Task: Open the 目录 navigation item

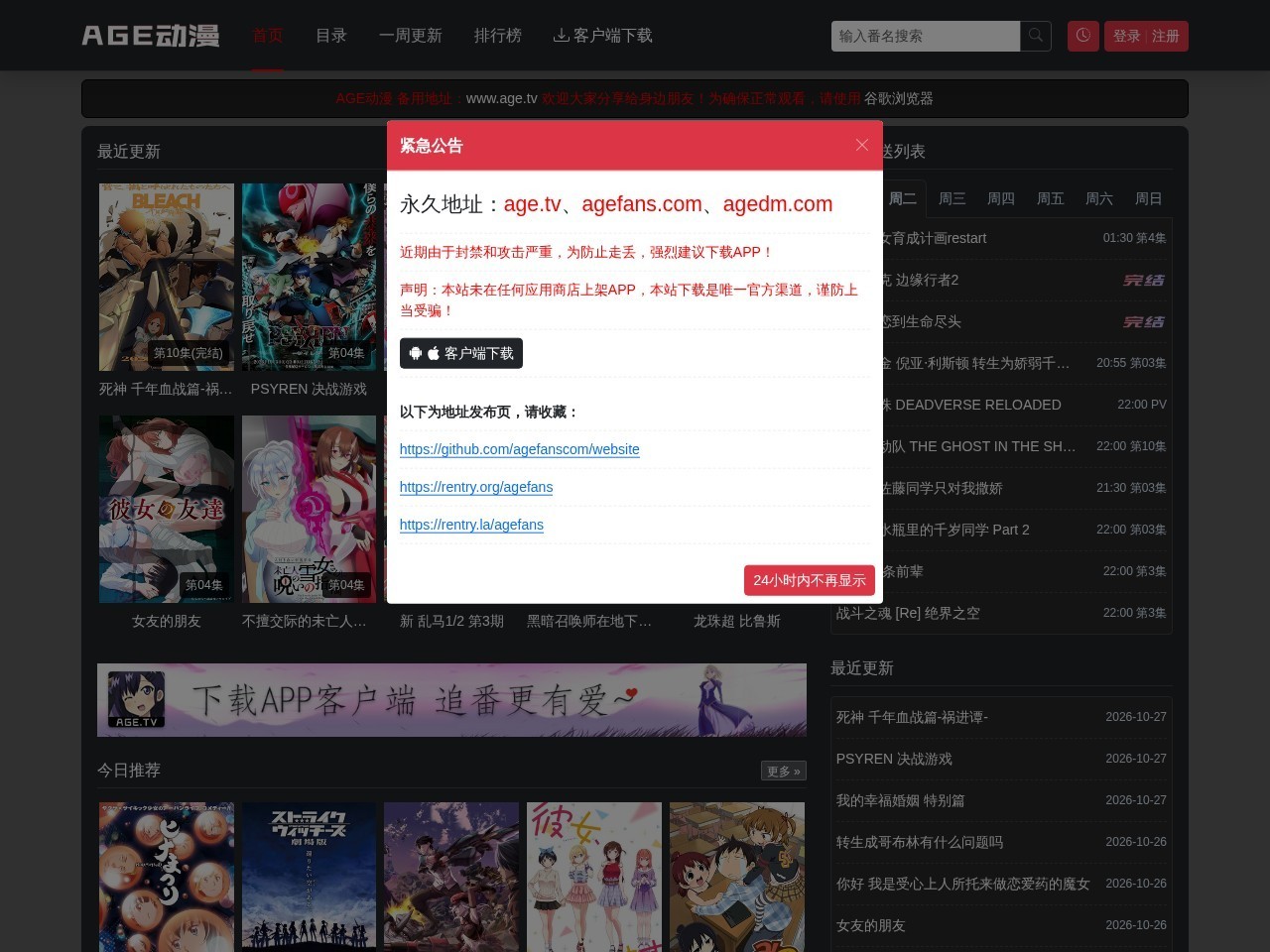Action: [x=331, y=36]
